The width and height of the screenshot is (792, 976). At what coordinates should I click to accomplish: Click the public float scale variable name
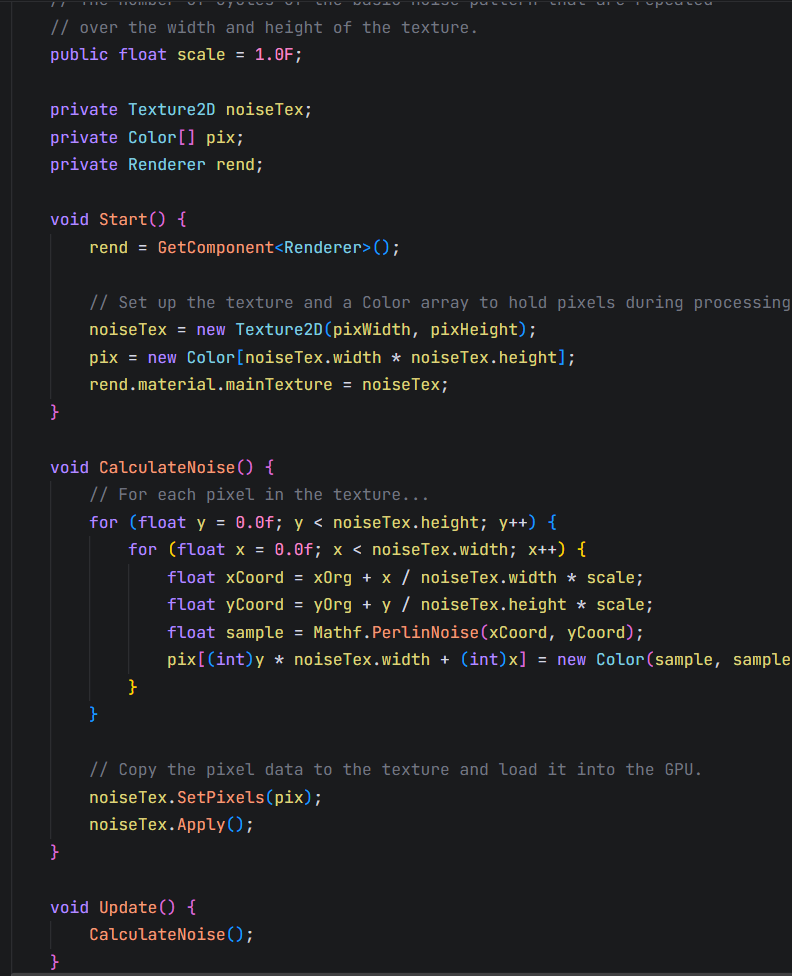pos(201,55)
